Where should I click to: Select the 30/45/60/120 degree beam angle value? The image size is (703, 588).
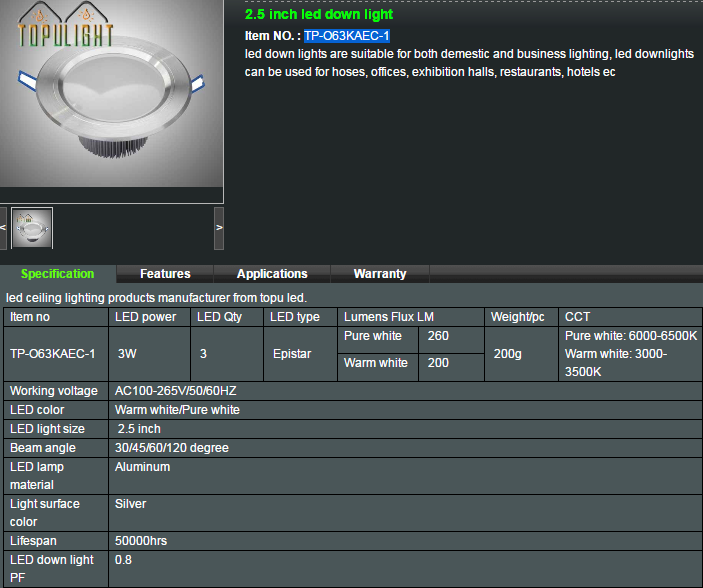click(172, 448)
